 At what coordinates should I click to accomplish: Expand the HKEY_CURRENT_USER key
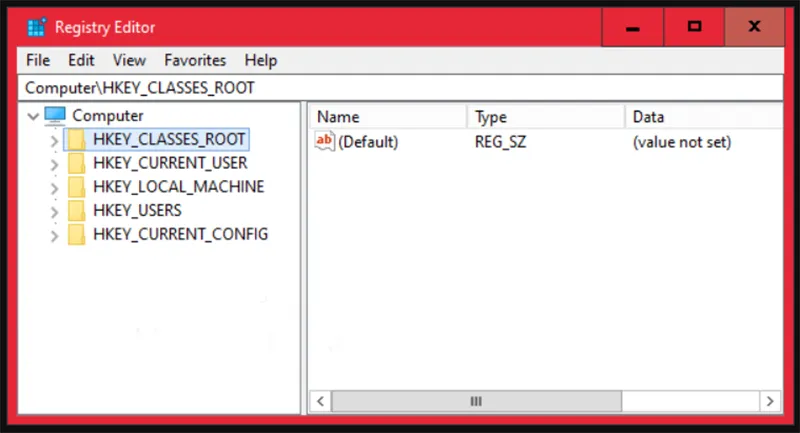click(x=54, y=164)
